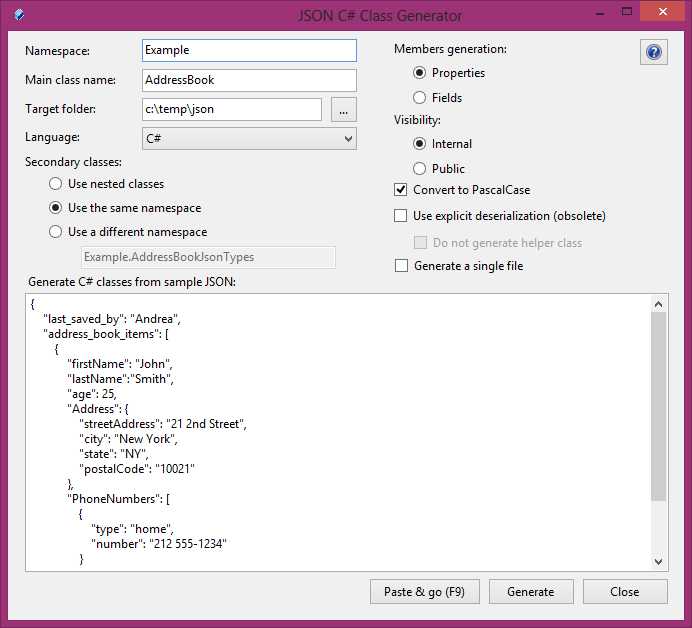Minimize the JSON C# Class Generator window
This screenshot has height=628, width=692.
click(599, 13)
